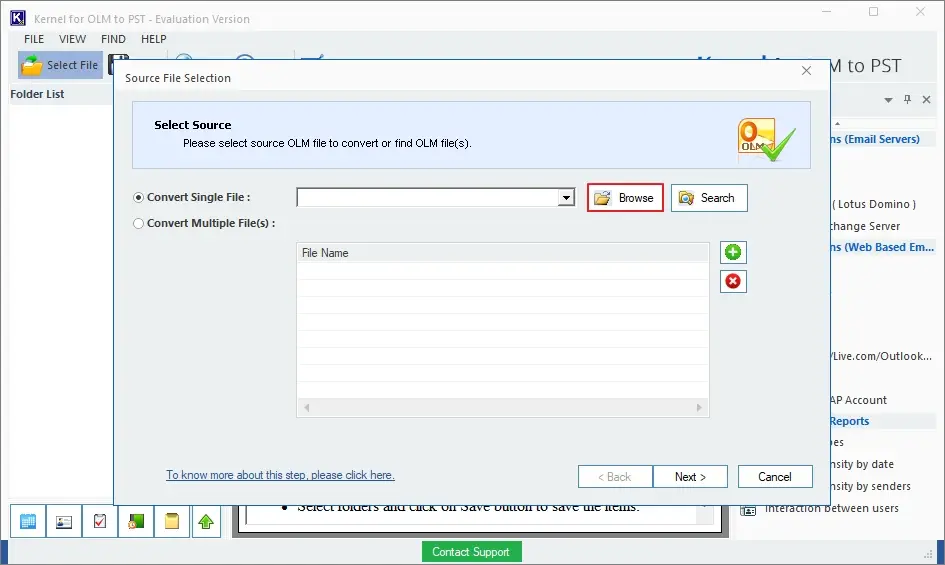Select the Exchange Server entry in right panel
Screen dimensions: 945x565
click(x=865, y=226)
